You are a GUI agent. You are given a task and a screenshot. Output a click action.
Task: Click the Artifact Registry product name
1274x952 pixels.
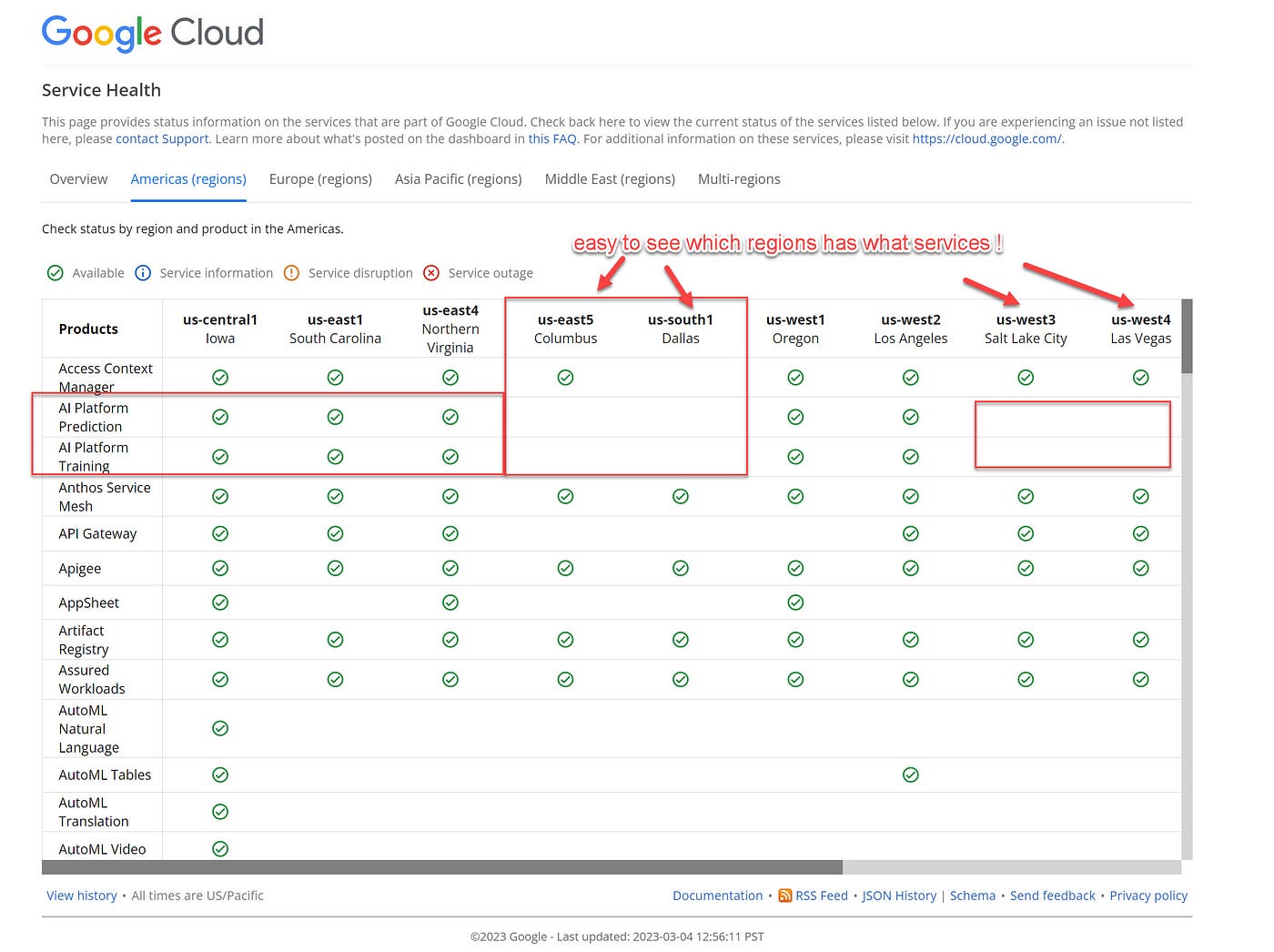(84, 640)
